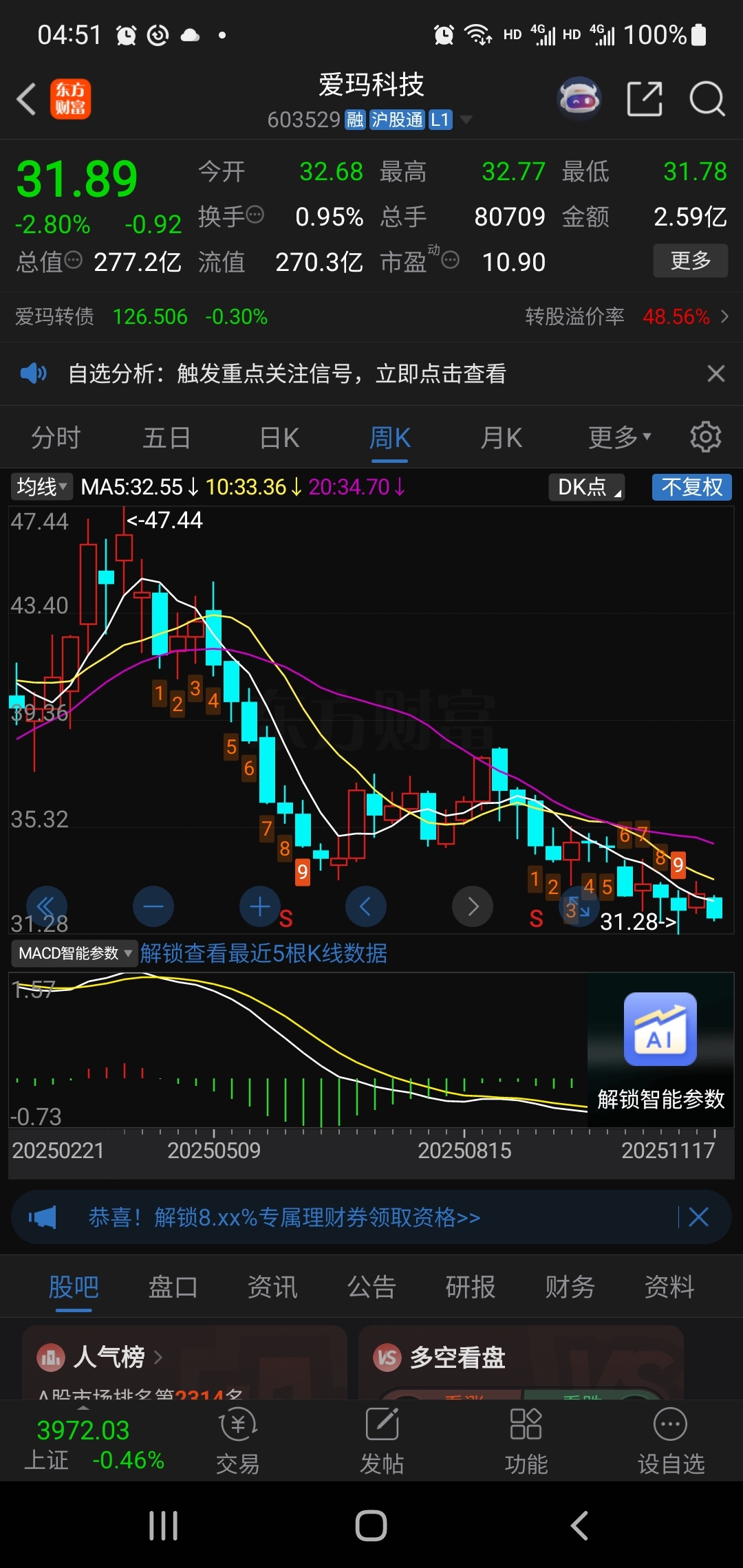Open chart settings gear icon
743x1568 pixels.
click(705, 437)
